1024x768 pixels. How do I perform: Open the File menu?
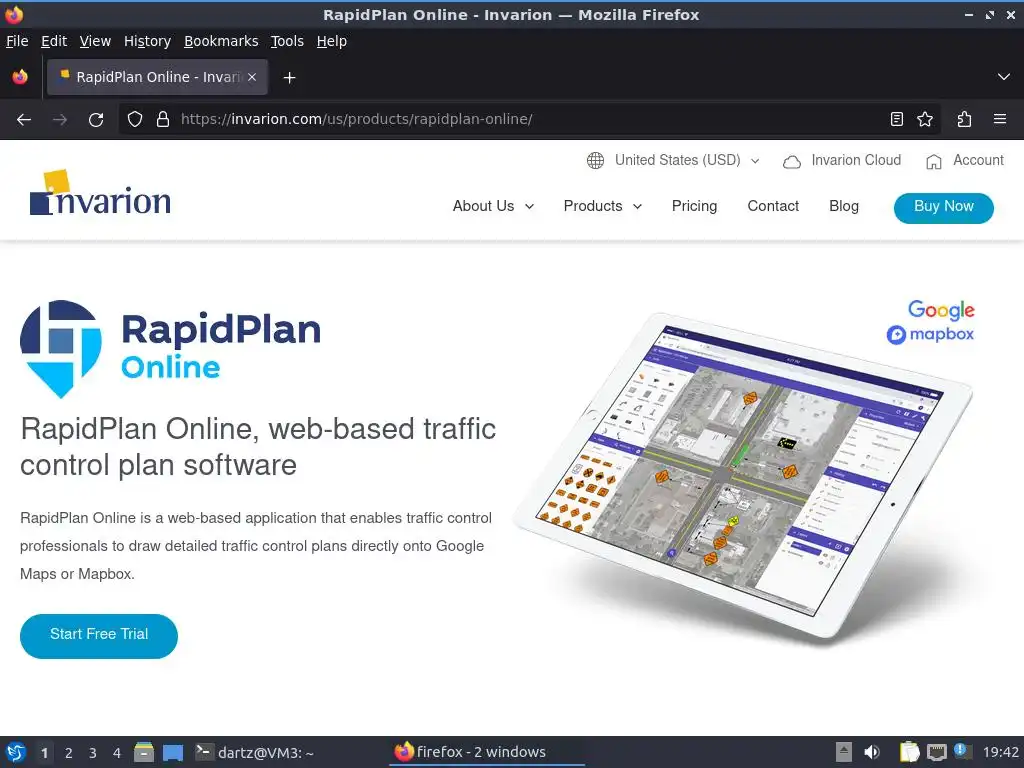click(x=17, y=41)
